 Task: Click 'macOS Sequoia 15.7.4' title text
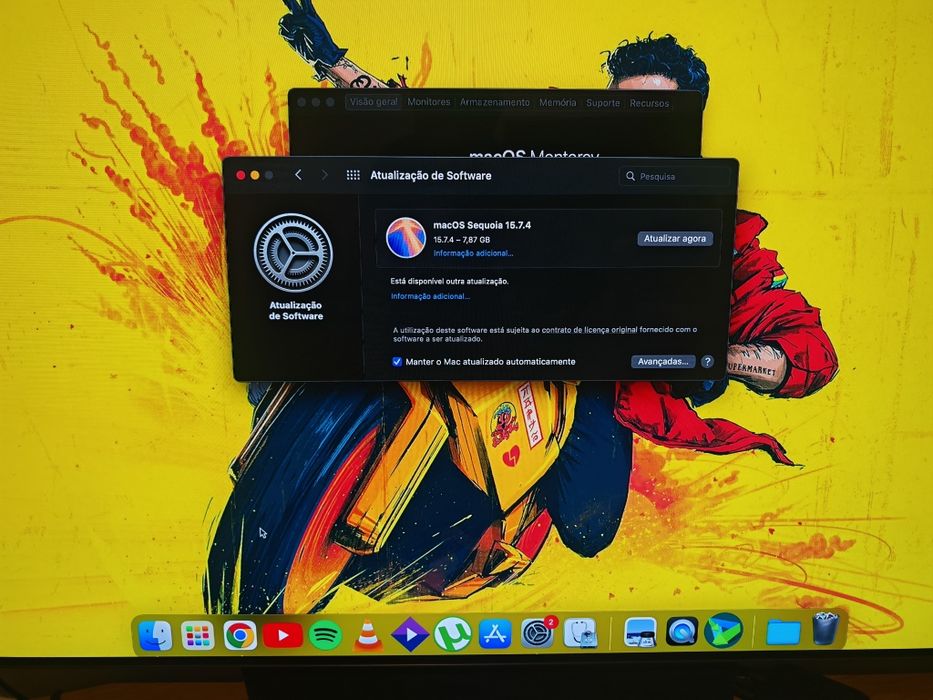click(482, 225)
